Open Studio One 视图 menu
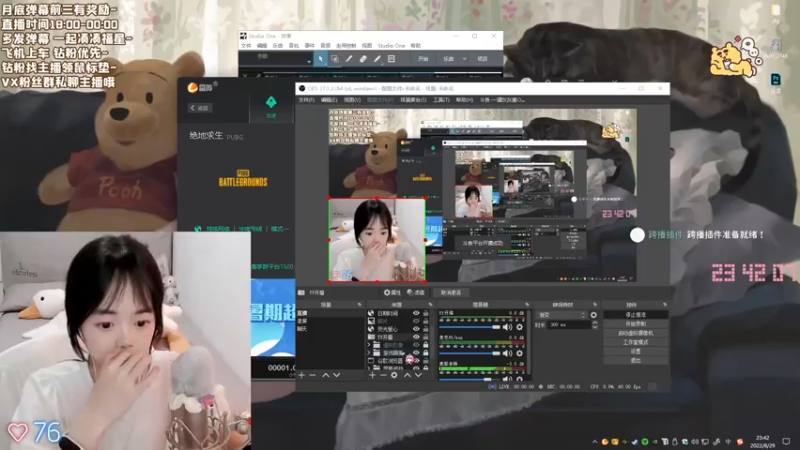The width and height of the screenshot is (800, 450). pos(367,45)
